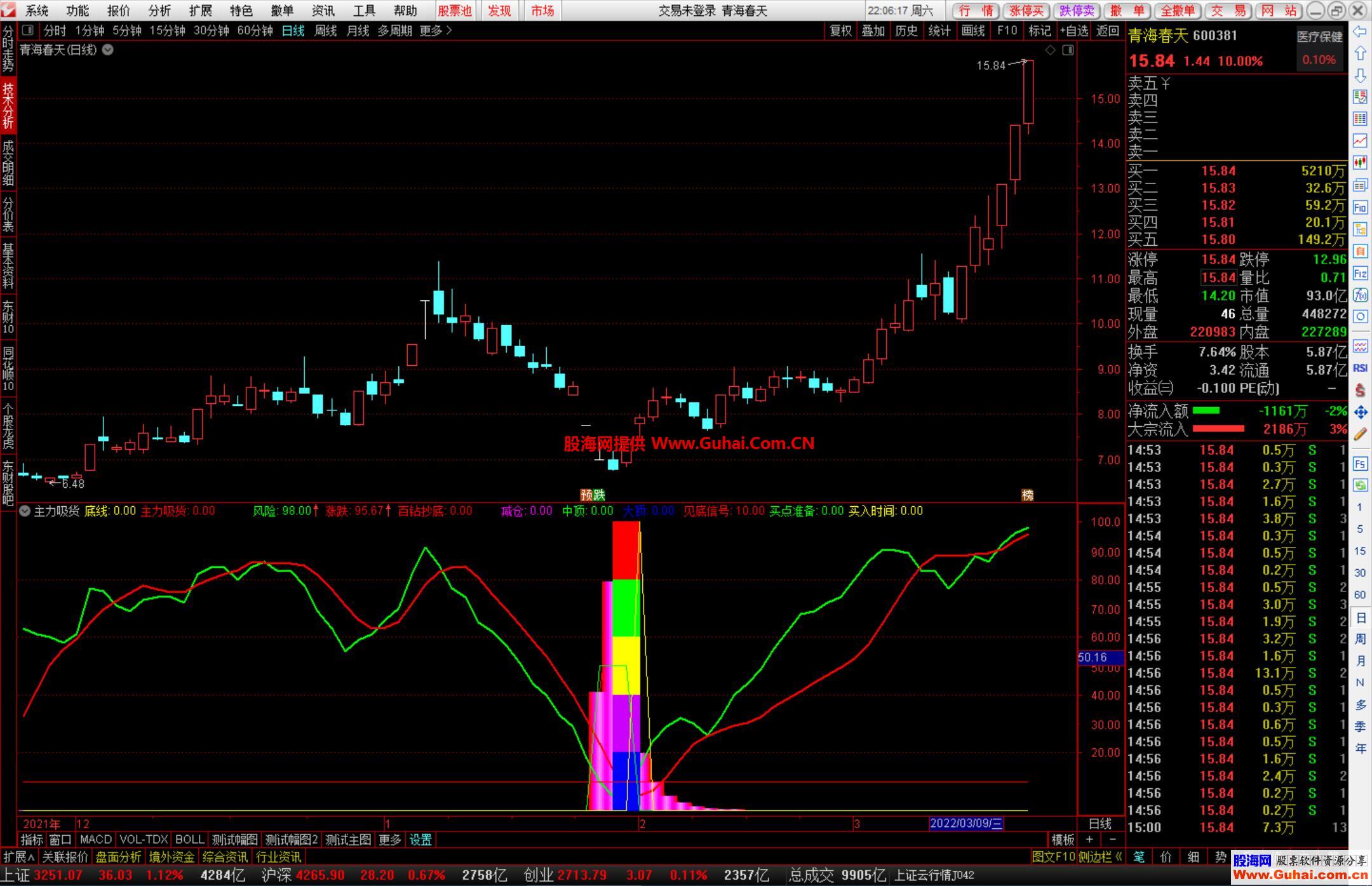
Task: Open the checklist report icon in the right sidebar
Action: pos(1360,97)
